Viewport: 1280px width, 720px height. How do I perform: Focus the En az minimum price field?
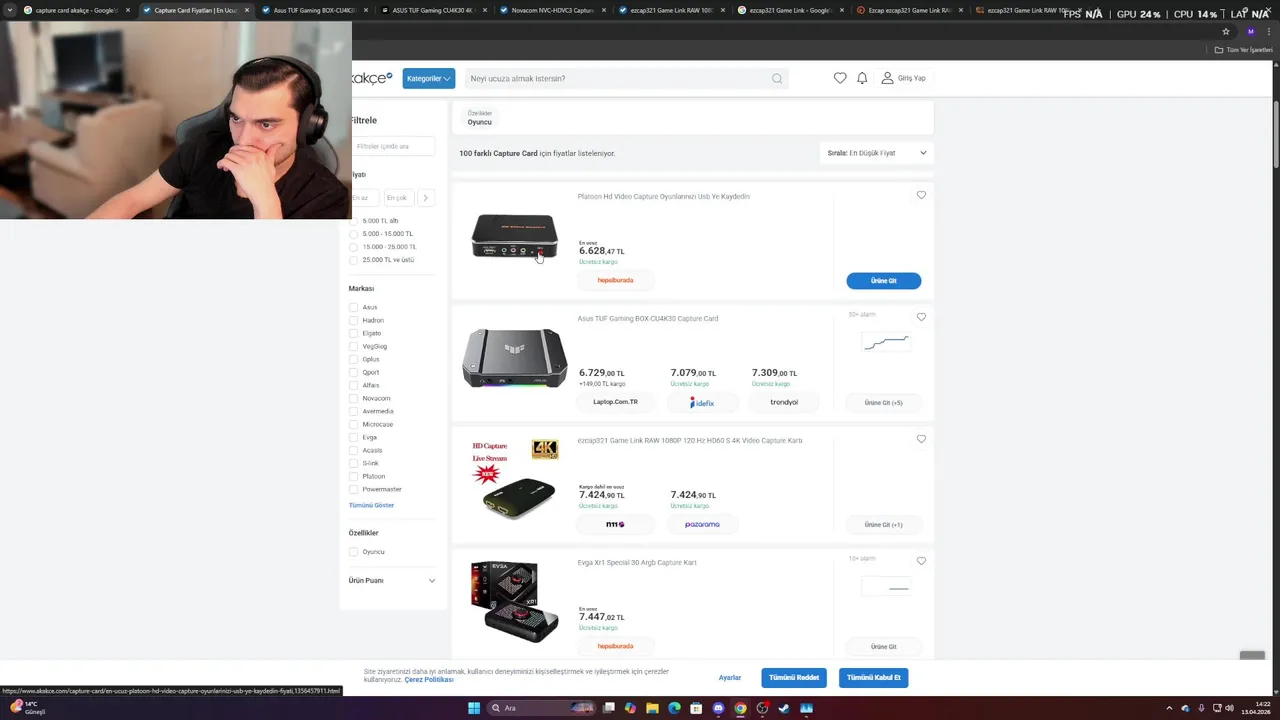click(364, 198)
